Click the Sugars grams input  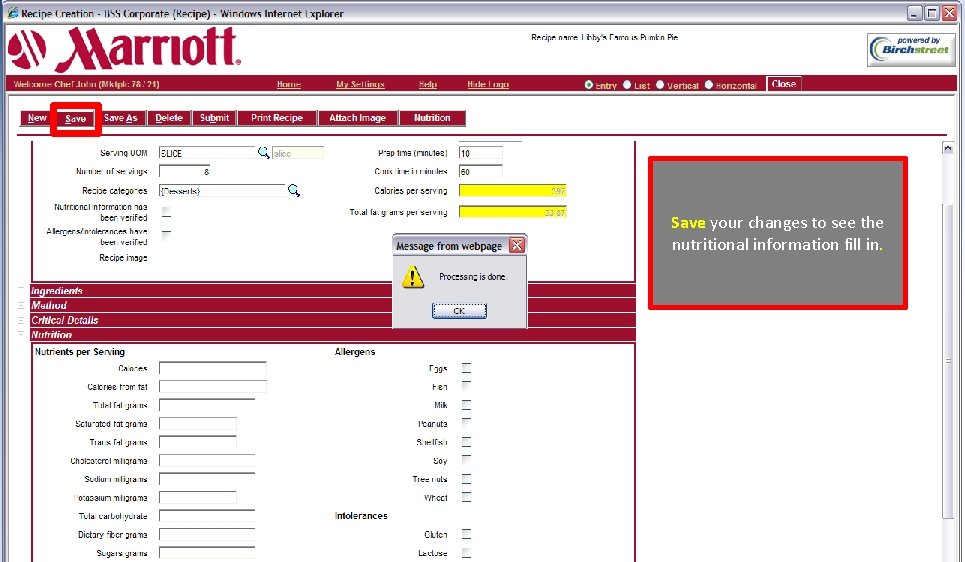point(207,553)
